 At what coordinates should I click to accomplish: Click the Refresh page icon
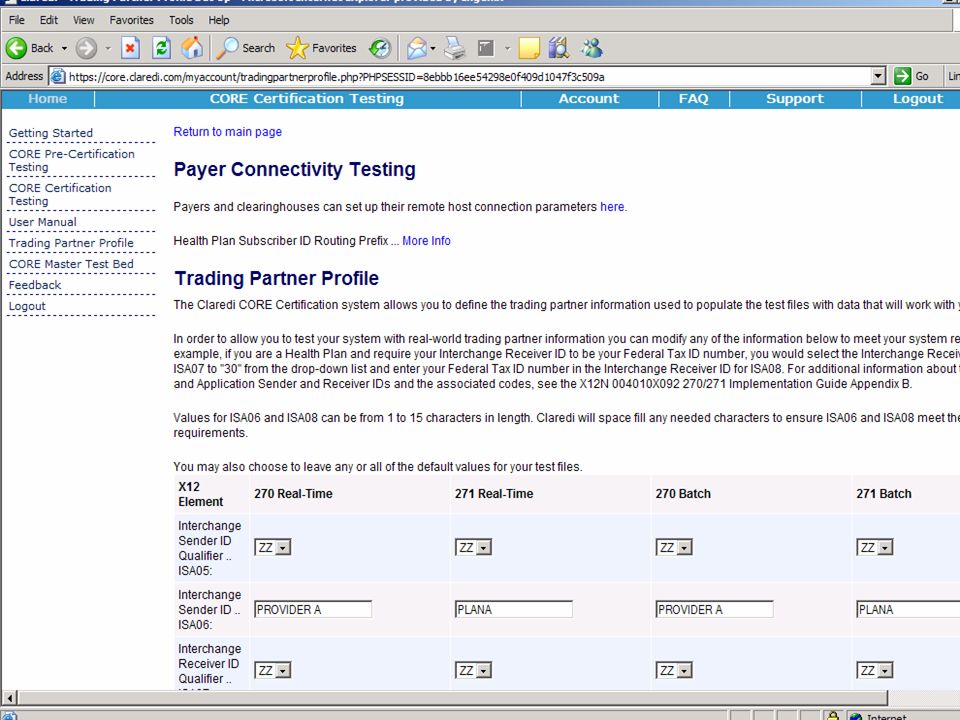(162, 48)
